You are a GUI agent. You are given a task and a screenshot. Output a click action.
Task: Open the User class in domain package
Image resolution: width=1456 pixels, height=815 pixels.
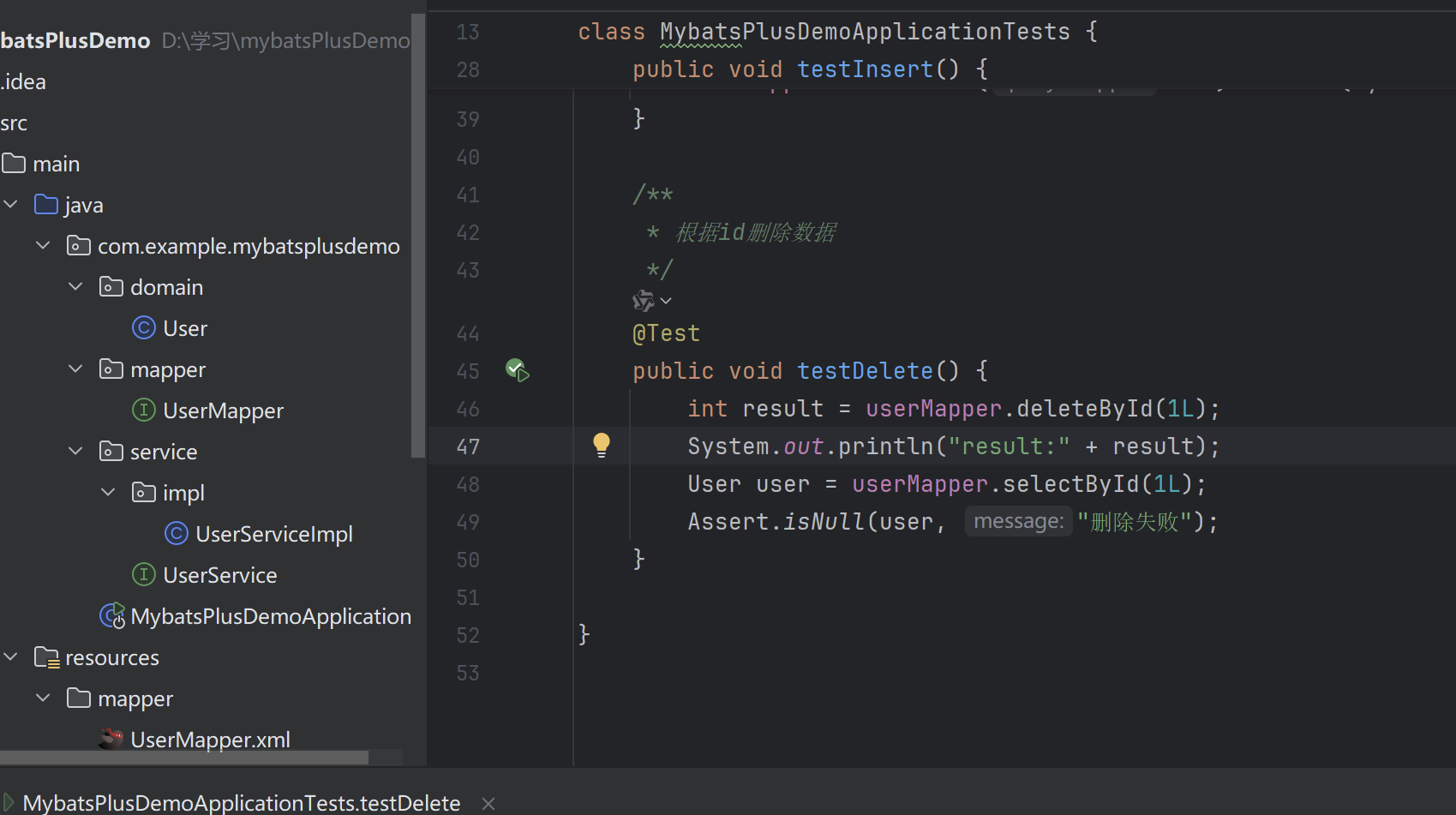tap(185, 327)
